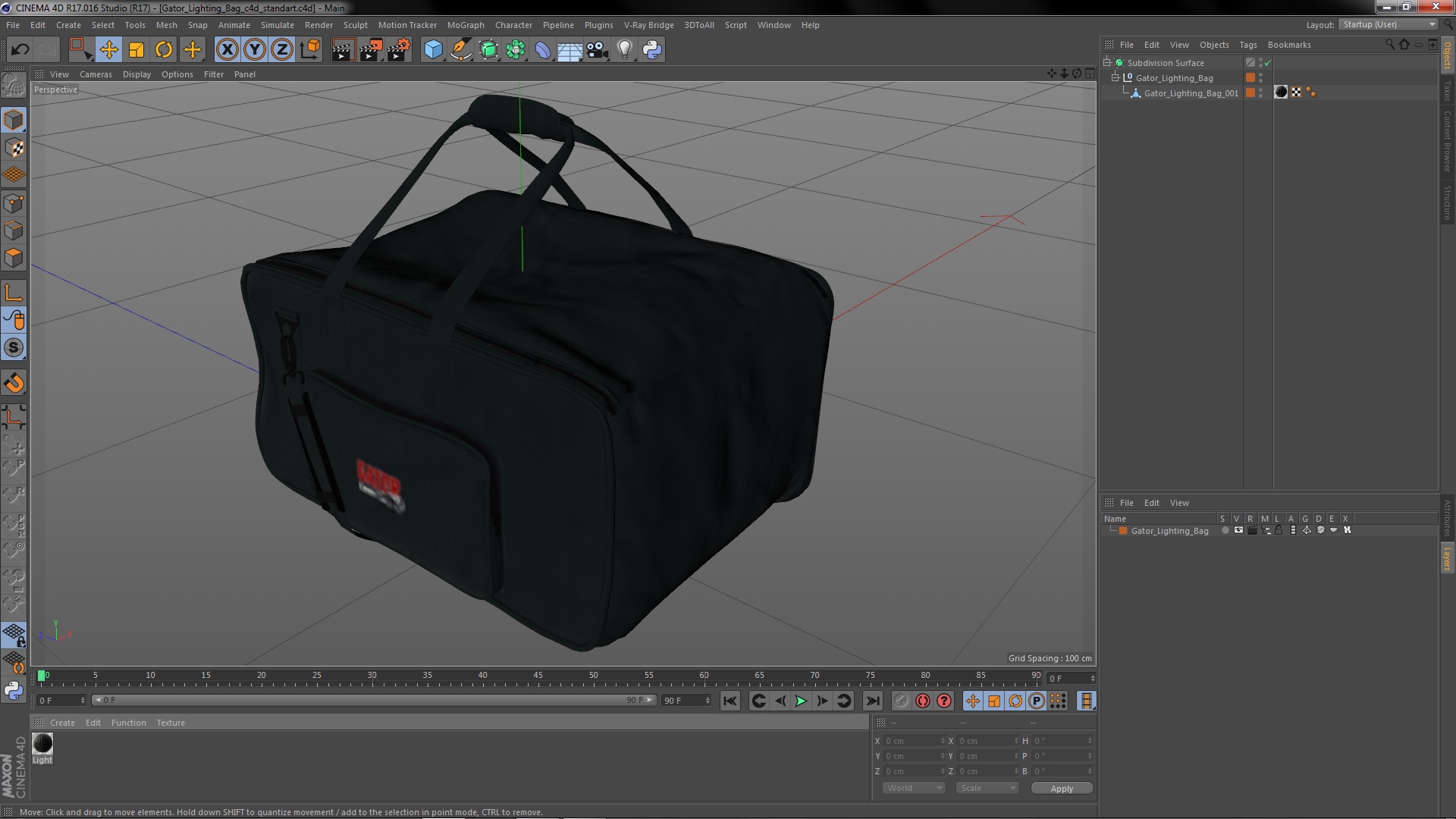Switch to Polygons mode
Screen dimensions: 1456x819
(x=14, y=258)
